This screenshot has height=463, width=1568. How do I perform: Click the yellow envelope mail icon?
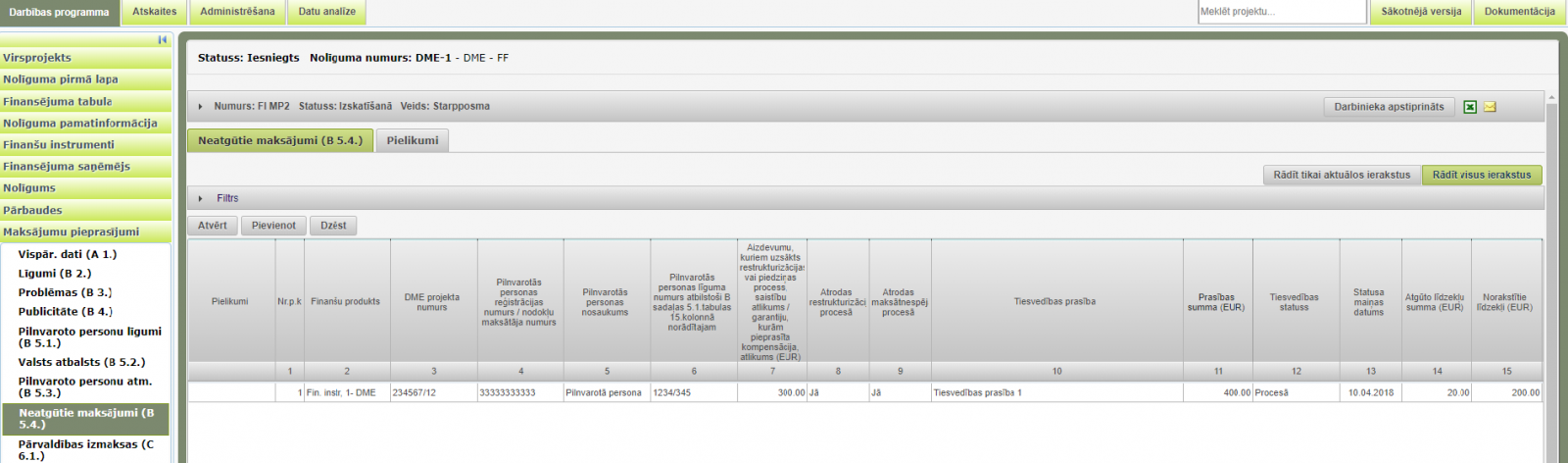1490,107
